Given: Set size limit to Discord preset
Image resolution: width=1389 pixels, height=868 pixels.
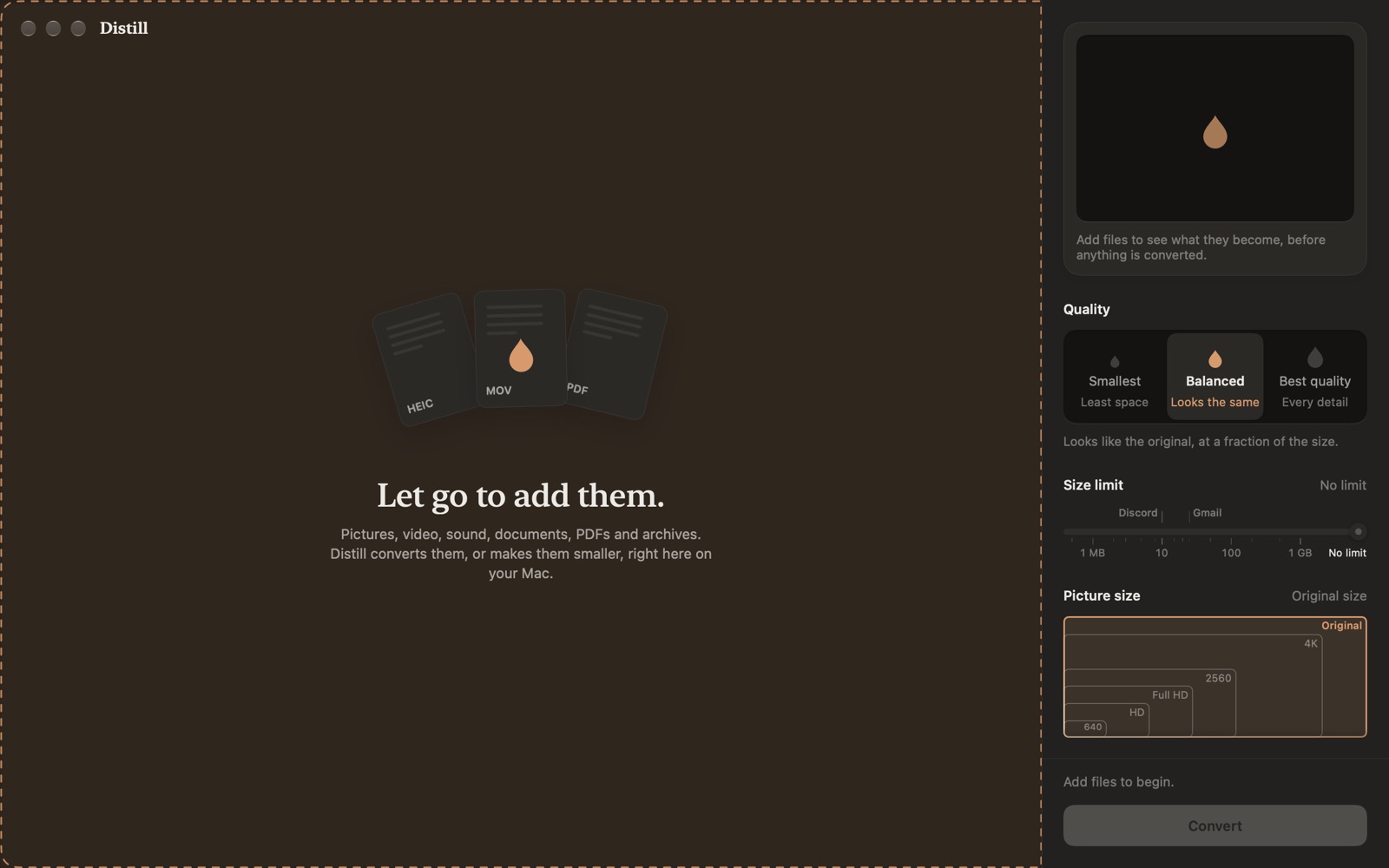Looking at the screenshot, I should point(1137,513).
